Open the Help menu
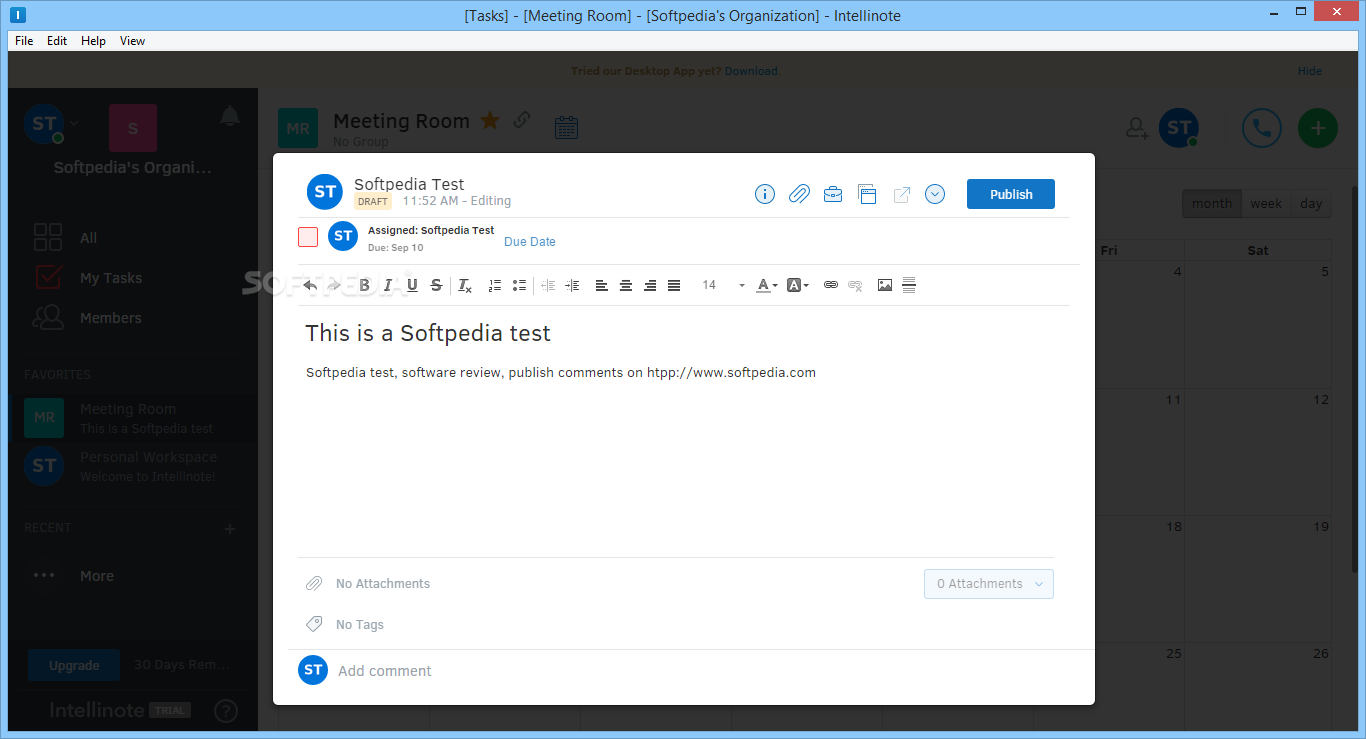 [93, 41]
